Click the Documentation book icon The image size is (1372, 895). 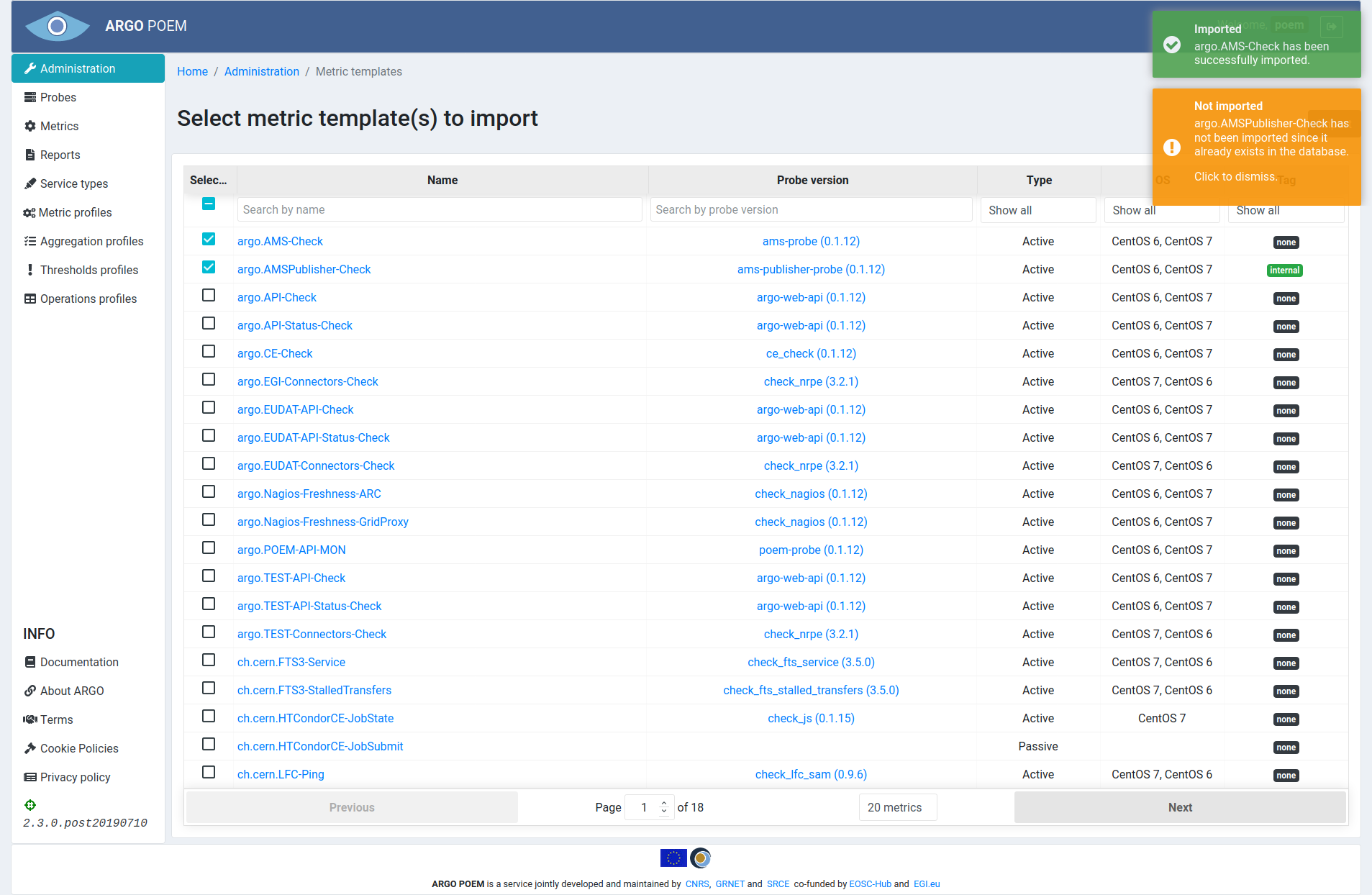tap(30, 662)
